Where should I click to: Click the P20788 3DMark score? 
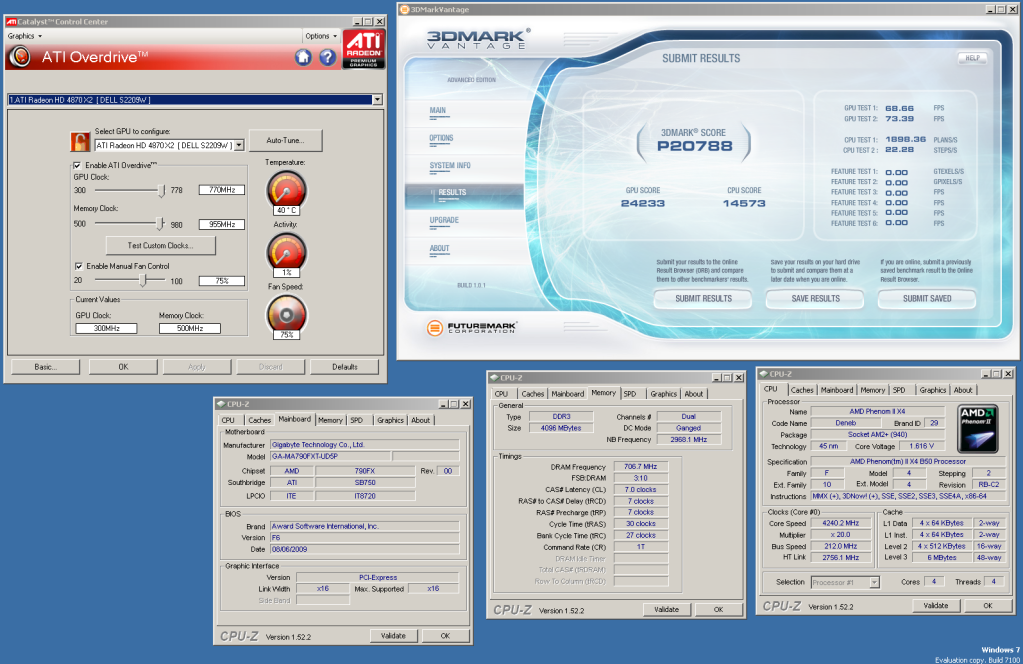[x=694, y=146]
